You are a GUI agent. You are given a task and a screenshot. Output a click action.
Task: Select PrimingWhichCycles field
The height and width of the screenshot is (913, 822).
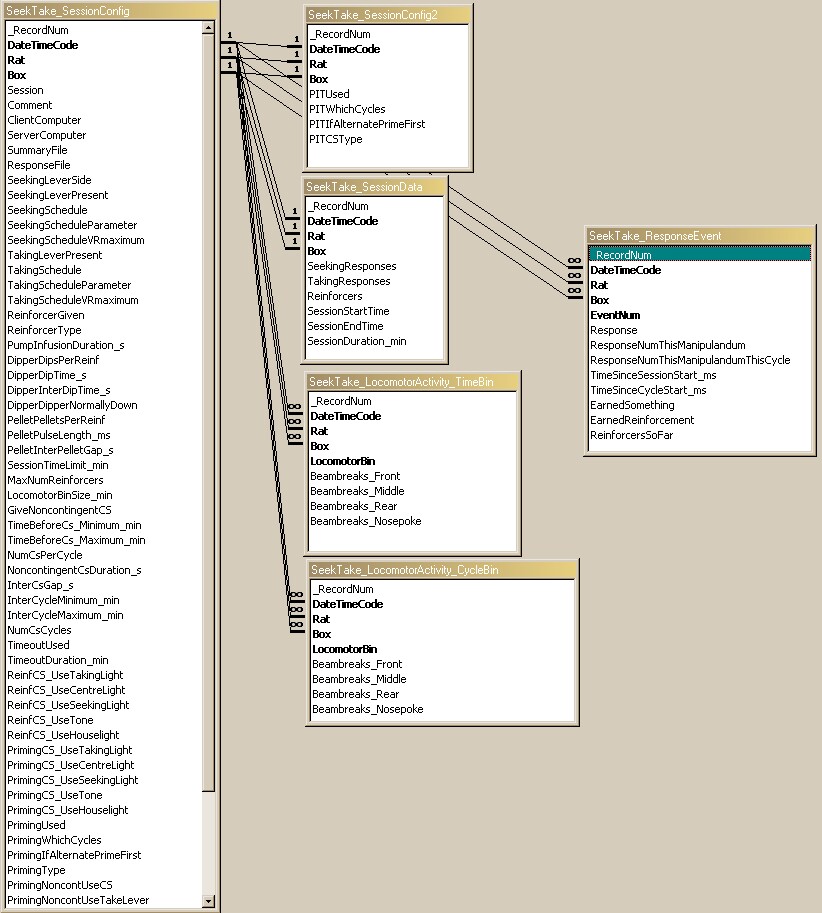click(x=54, y=840)
